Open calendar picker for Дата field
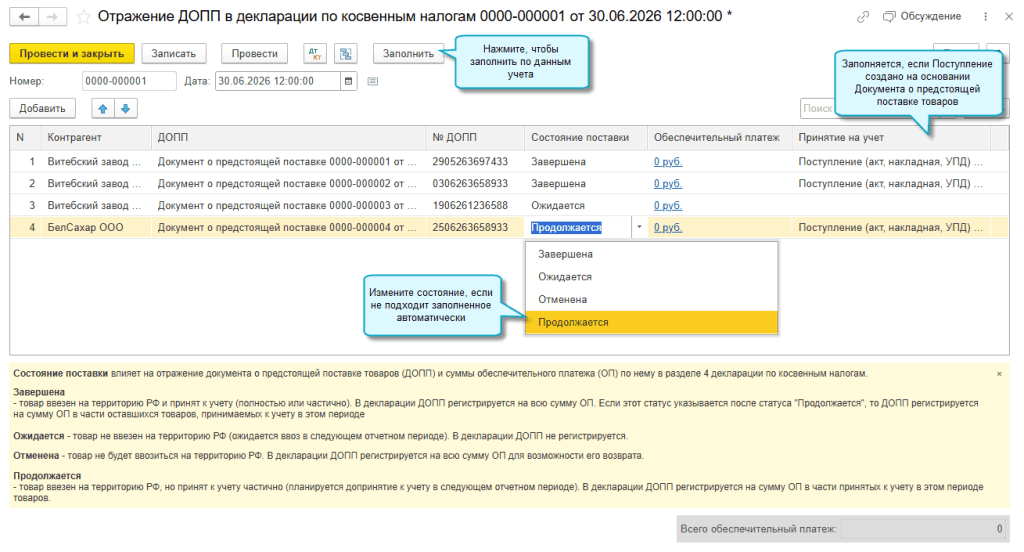Screen dimensions: 1024x552 349,81
